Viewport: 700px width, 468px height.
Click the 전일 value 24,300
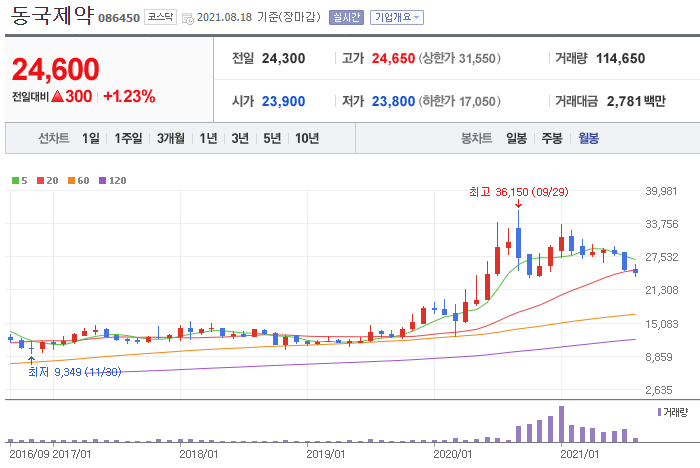283,58
